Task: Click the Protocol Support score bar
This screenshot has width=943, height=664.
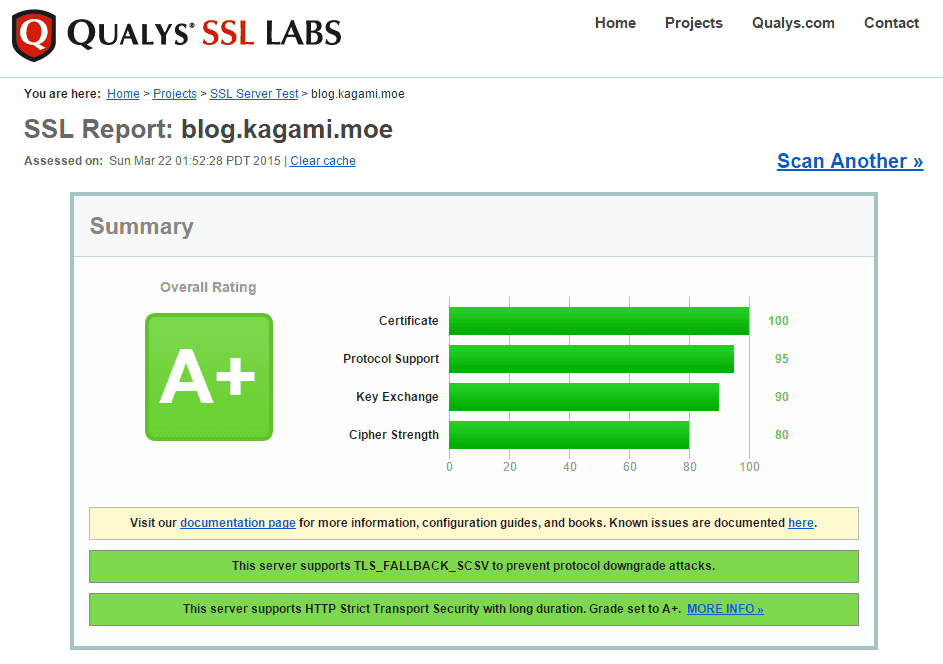Action: click(x=591, y=359)
